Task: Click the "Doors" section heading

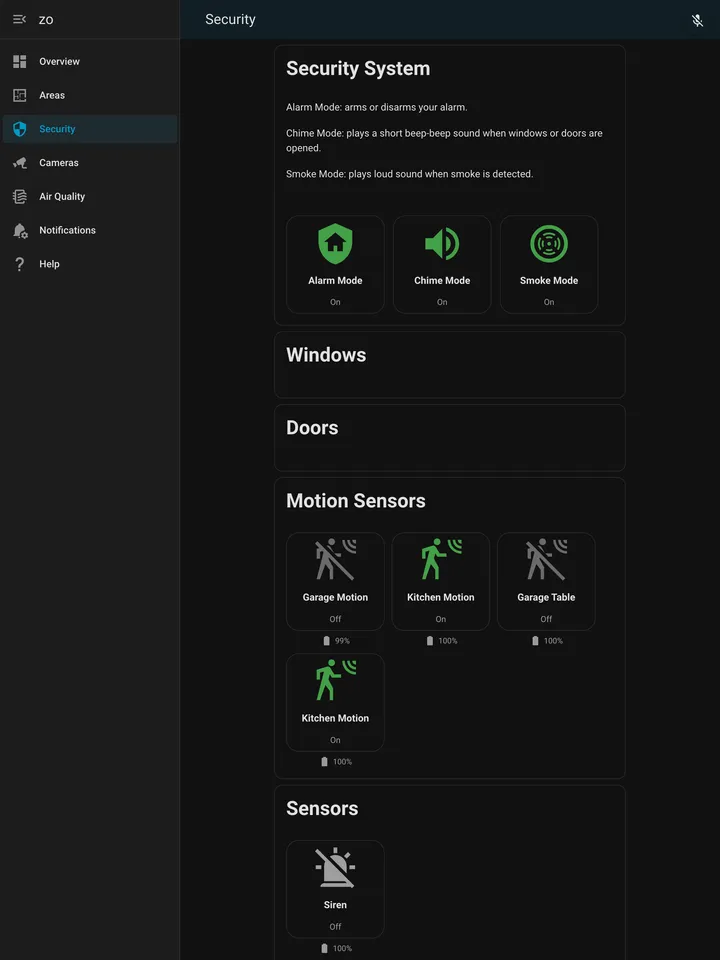Action: pos(312,428)
